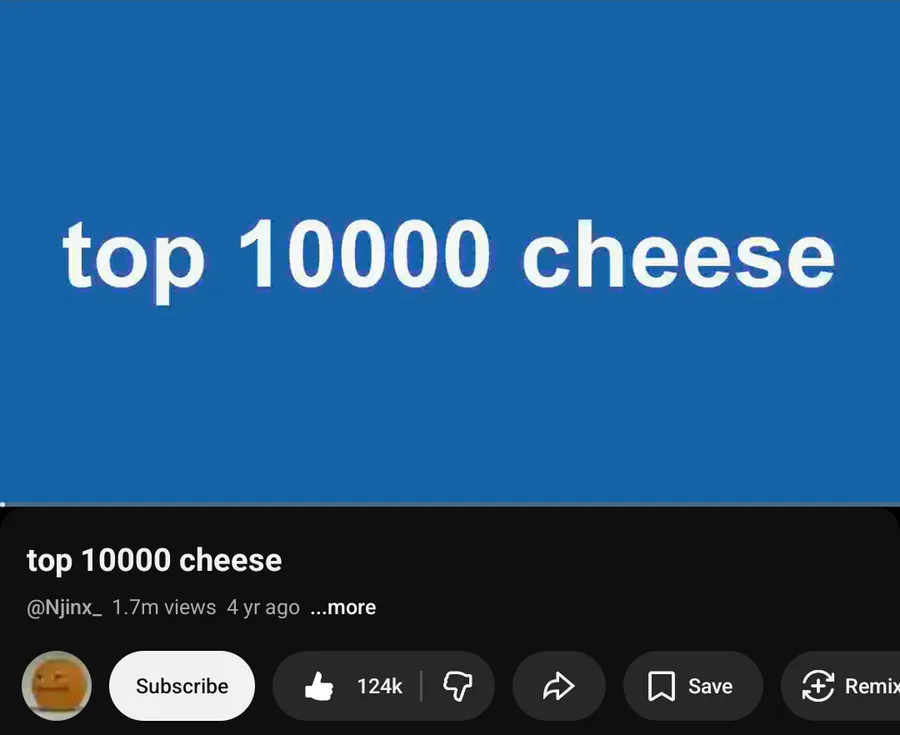This screenshot has height=735, width=900.
Task: Open the channel's orange avatar picture
Action: pos(57,686)
